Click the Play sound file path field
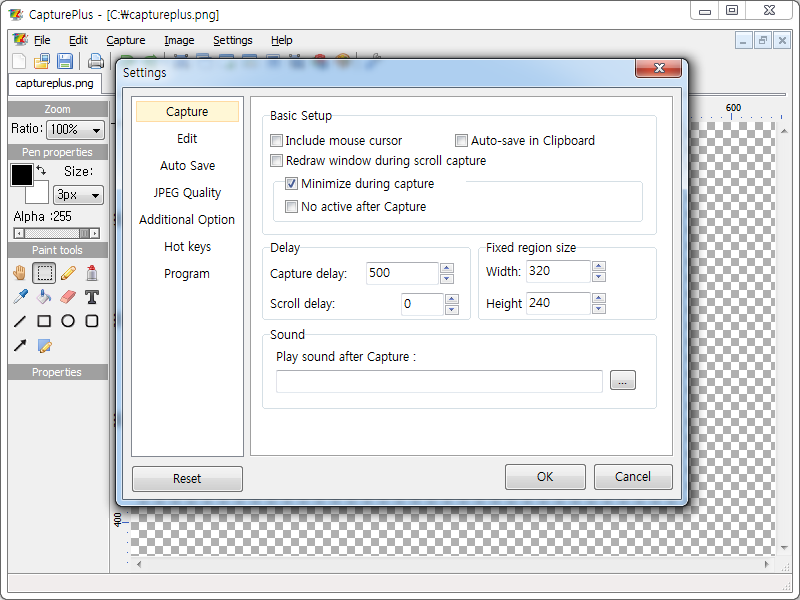The height and width of the screenshot is (600, 800). click(439, 381)
